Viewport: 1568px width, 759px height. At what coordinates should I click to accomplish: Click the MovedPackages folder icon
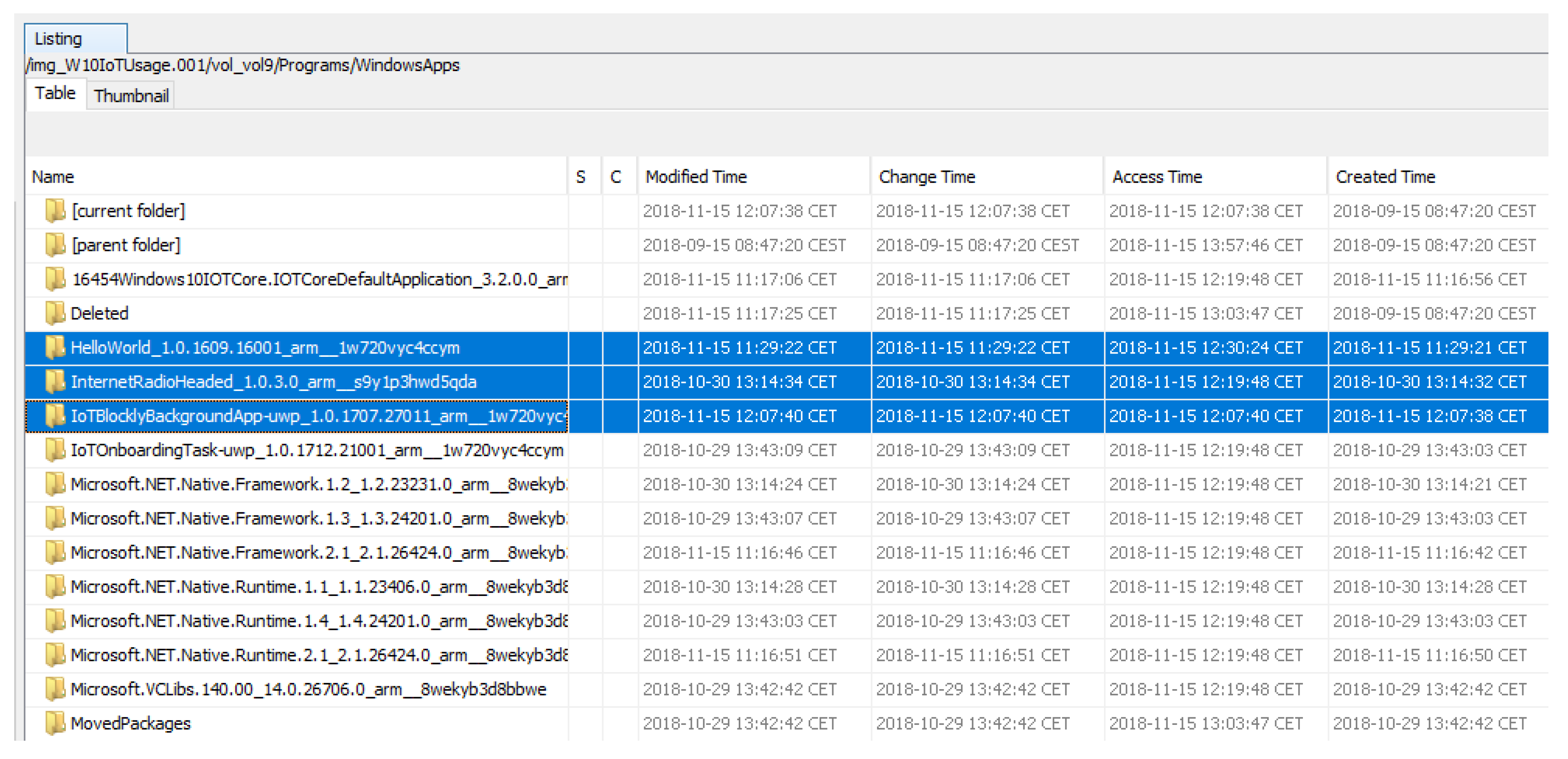[x=55, y=723]
